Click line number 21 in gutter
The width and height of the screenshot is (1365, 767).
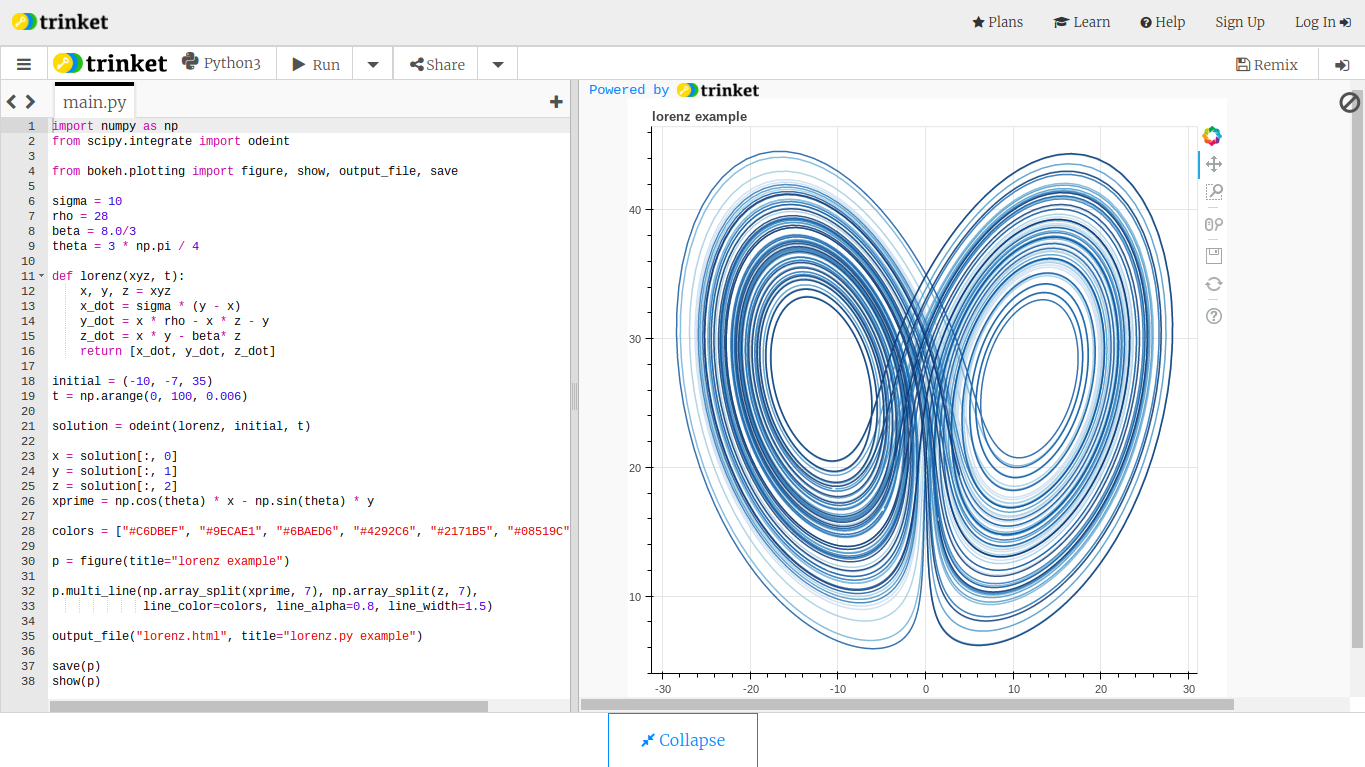pos(28,426)
